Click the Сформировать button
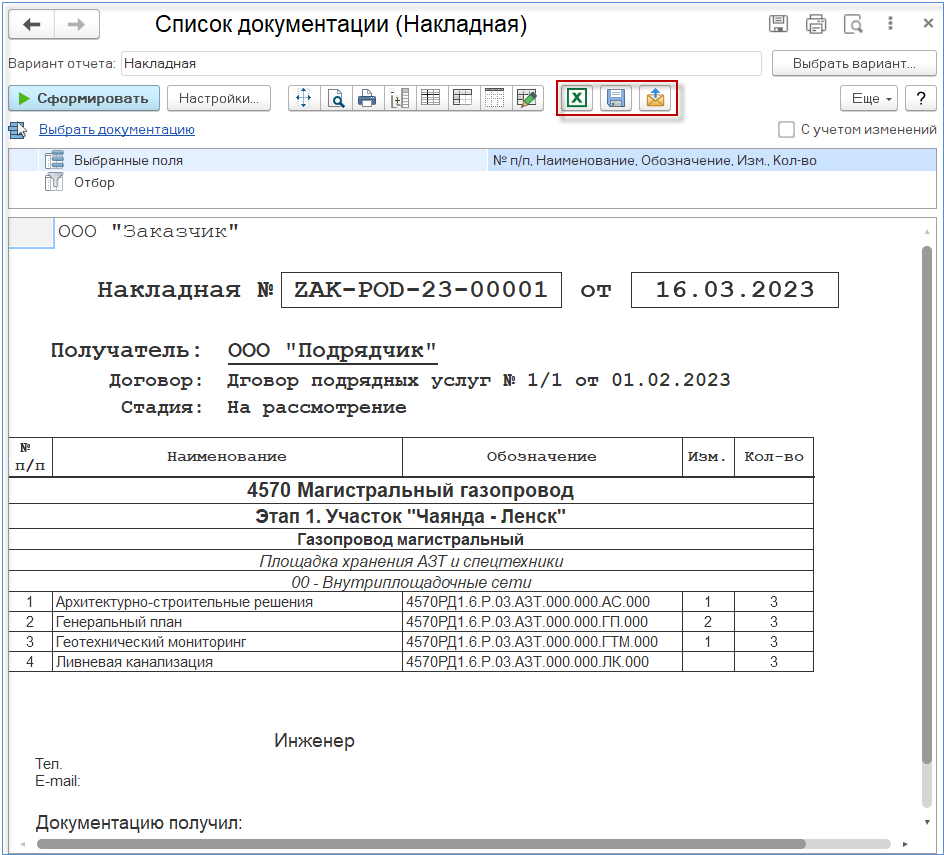The image size is (944, 855). (84, 98)
